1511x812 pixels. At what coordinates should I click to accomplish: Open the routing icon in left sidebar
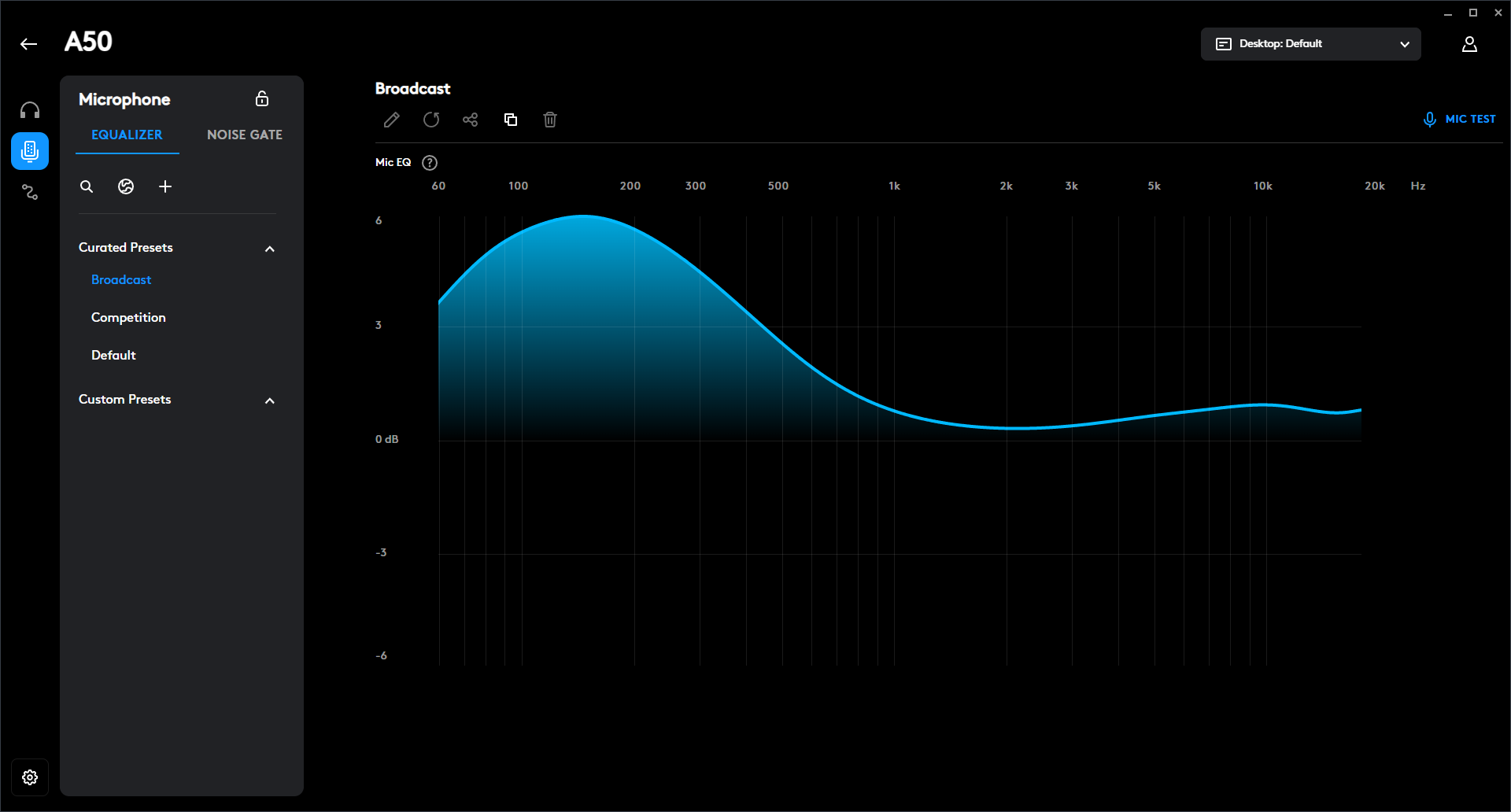[30, 192]
